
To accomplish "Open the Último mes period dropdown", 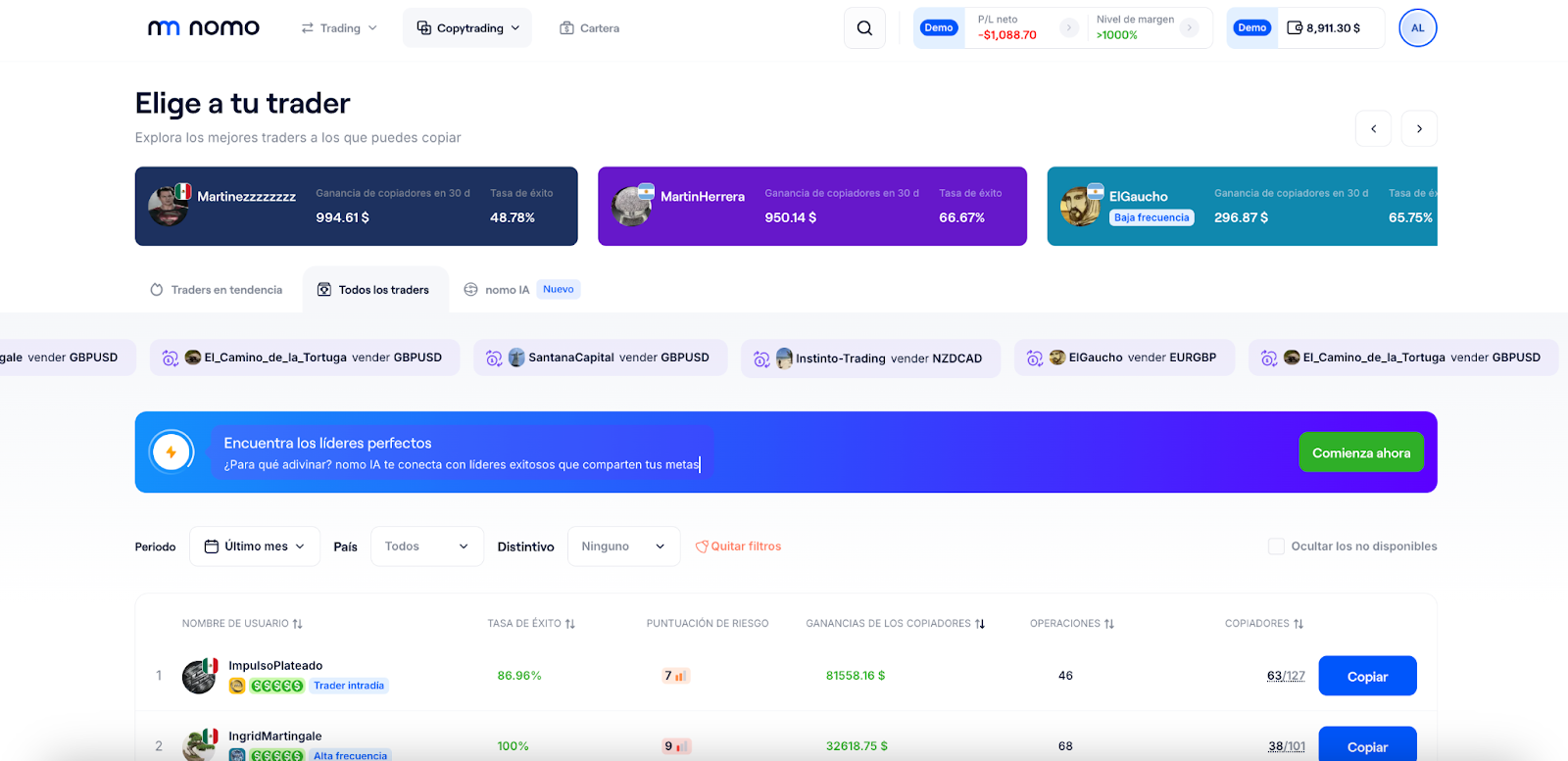I will click(x=255, y=547).
